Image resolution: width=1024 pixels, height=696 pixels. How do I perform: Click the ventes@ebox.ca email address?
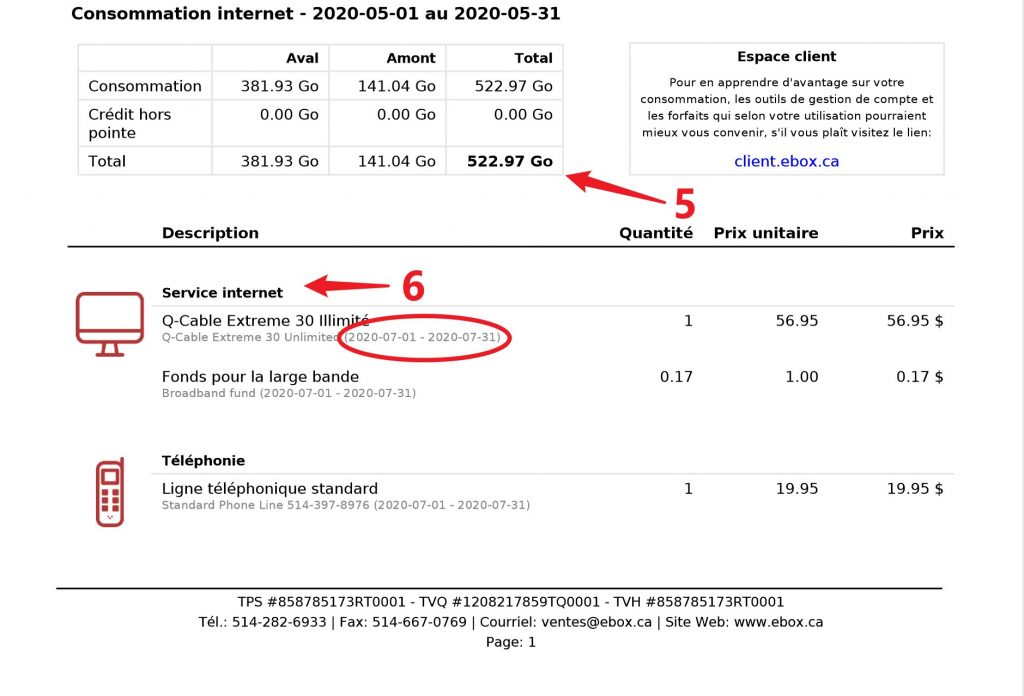coord(596,622)
